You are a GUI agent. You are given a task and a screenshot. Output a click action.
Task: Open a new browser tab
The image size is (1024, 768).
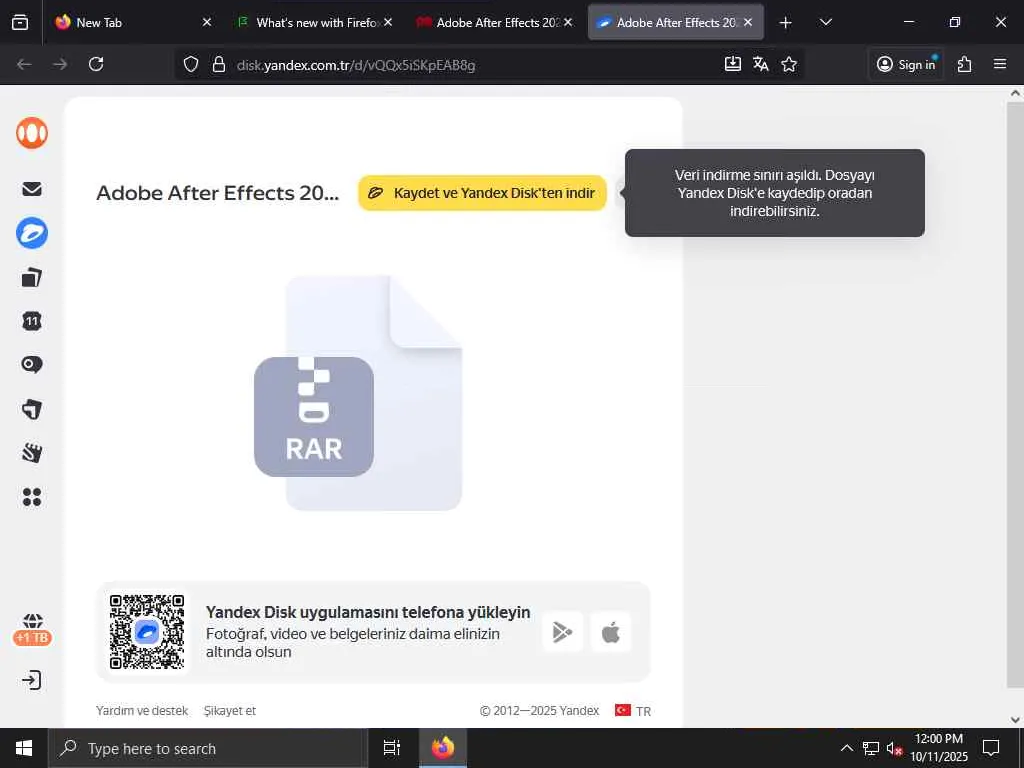click(x=786, y=23)
